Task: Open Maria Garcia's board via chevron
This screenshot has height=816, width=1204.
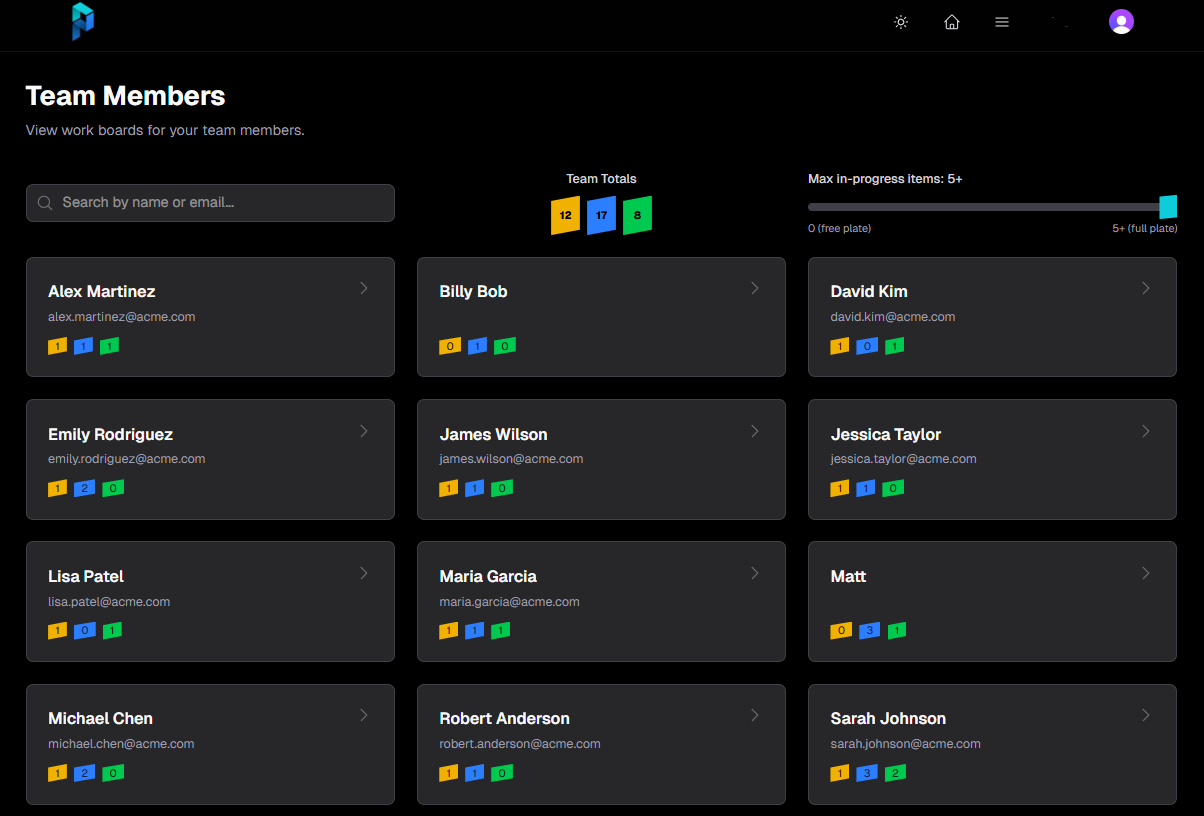Action: click(755, 573)
